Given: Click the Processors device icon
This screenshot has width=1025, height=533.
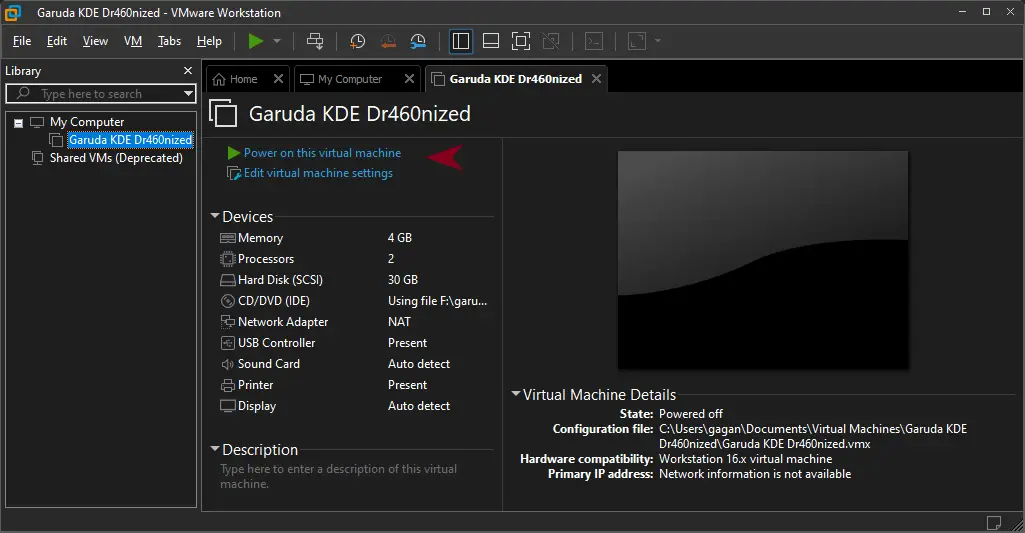Looking at the screenshot, I should 227,259.
